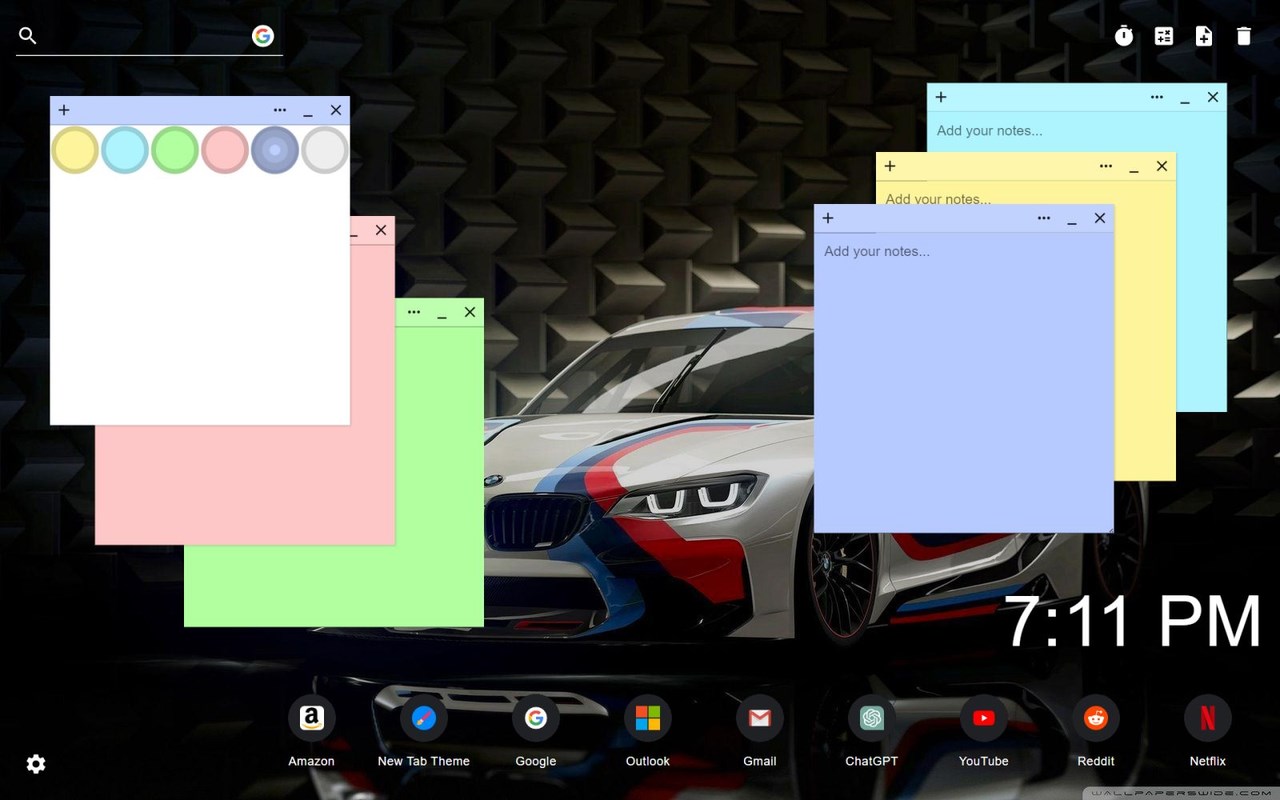Launch the Netflix shortcut
This screenshot has width=1280, height=800.
[1208, 718]
